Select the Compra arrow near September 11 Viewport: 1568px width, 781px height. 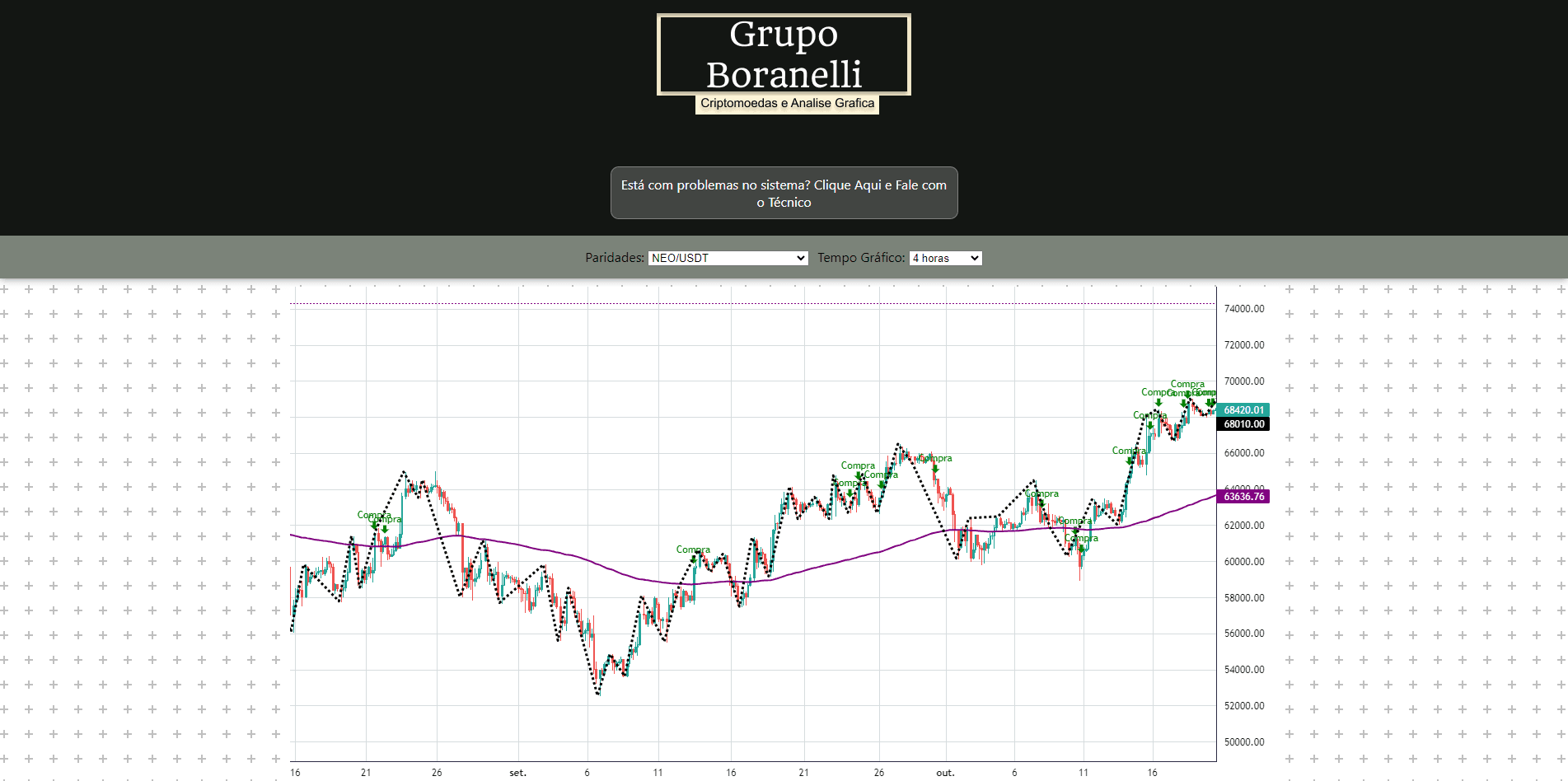pos(695,559)
